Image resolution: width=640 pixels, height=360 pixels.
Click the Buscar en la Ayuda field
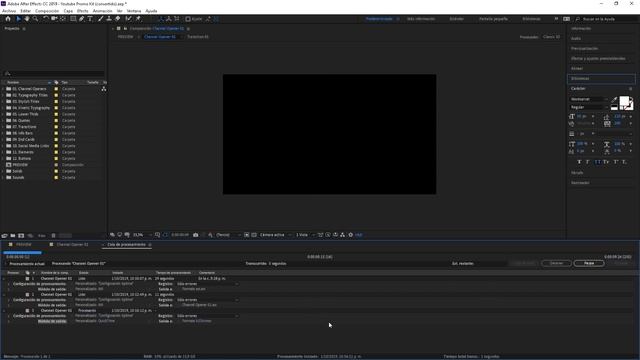[x=607, y=19]
